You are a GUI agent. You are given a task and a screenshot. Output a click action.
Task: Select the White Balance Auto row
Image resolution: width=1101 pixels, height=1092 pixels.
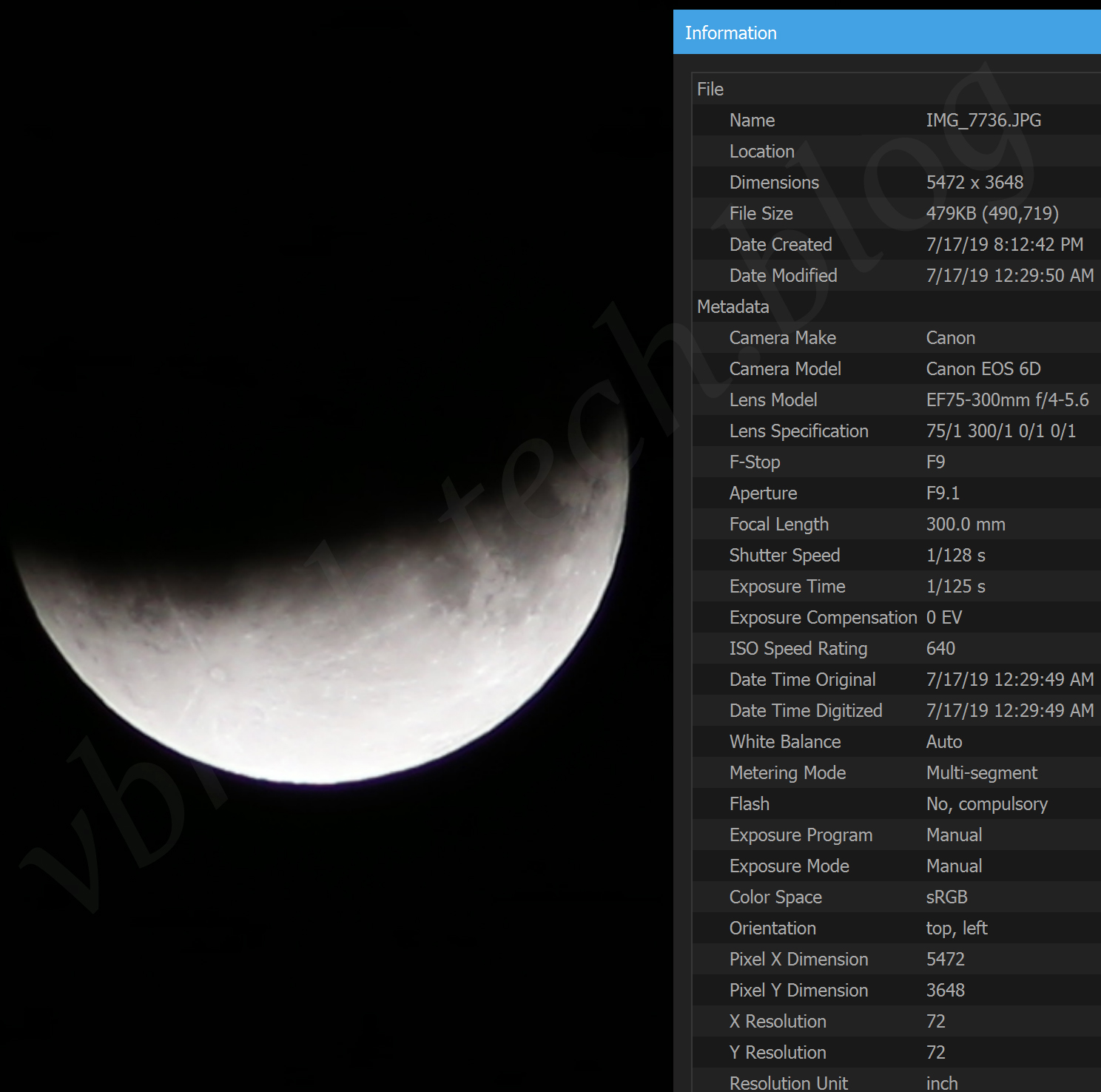895,742
